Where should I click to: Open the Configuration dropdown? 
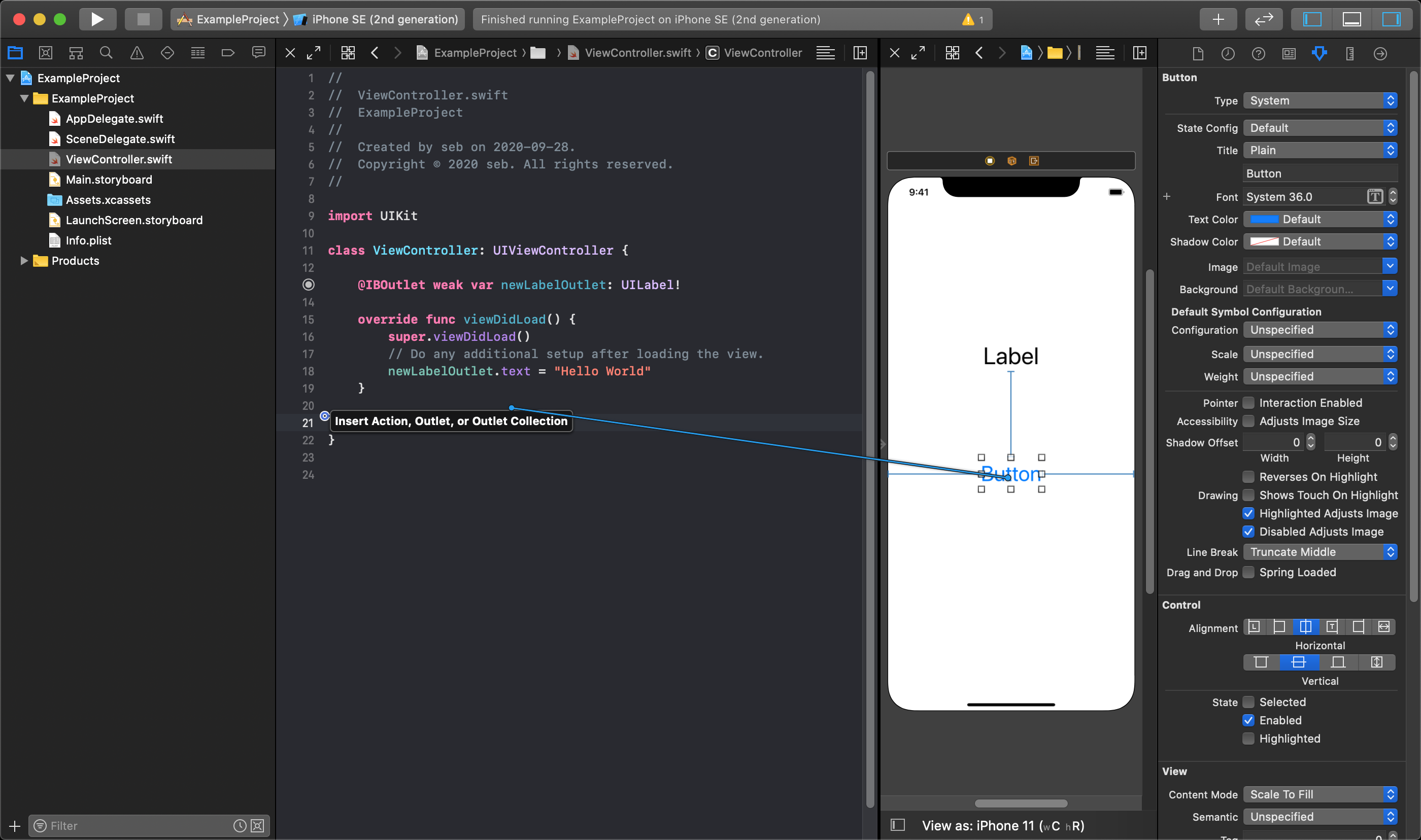[1320, 330]
